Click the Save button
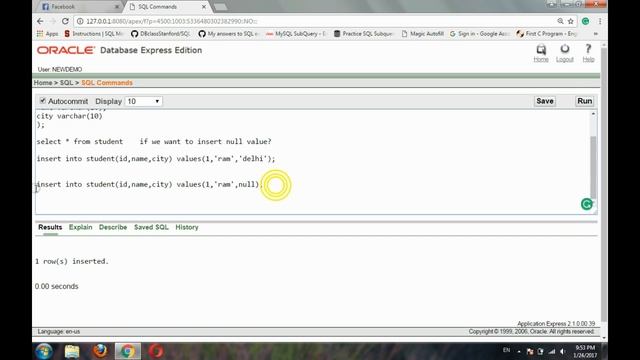Image resolution: width=640 pixels, height=360 pixels. (x=544, y=101)
